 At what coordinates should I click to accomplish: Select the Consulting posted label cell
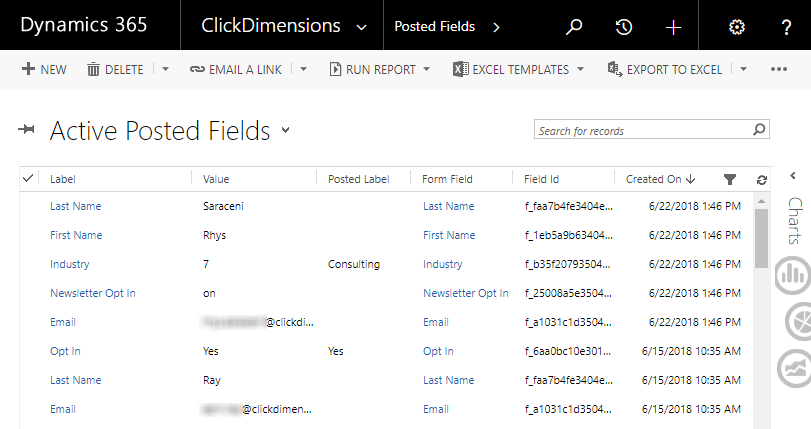click(x=354, y=264)
